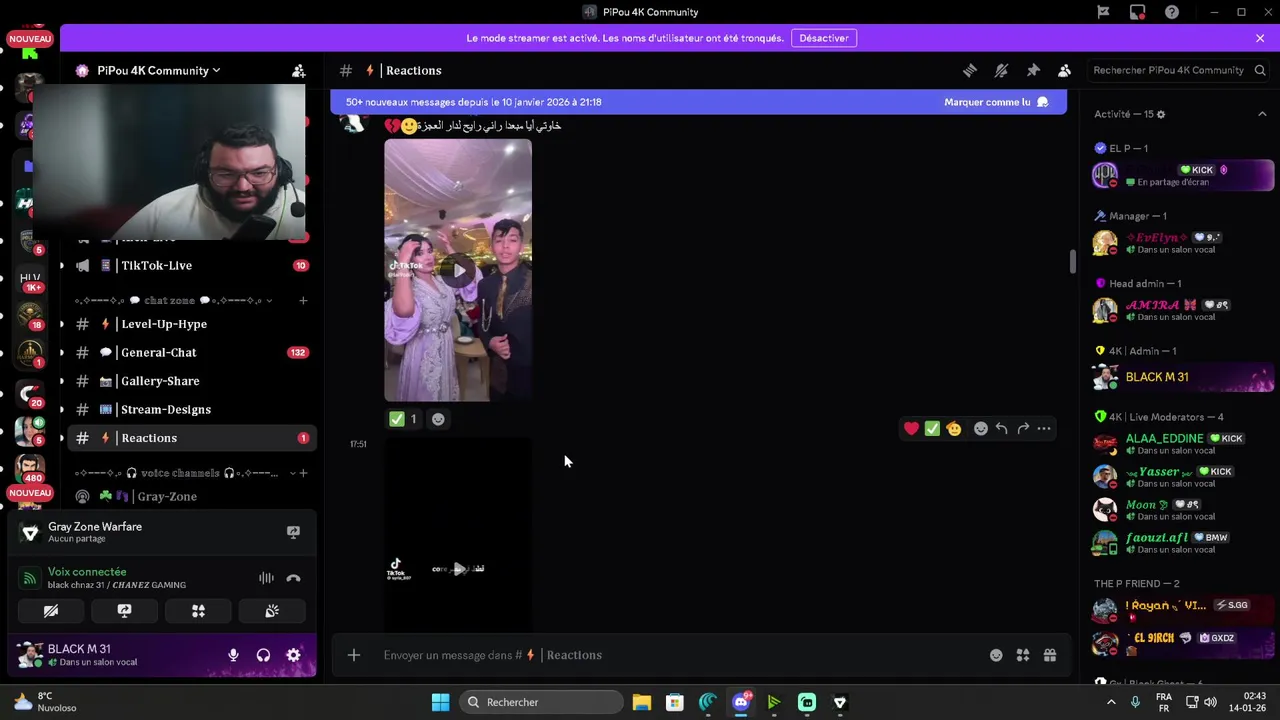Open the Stream-Designs channel

coord(165,409)
